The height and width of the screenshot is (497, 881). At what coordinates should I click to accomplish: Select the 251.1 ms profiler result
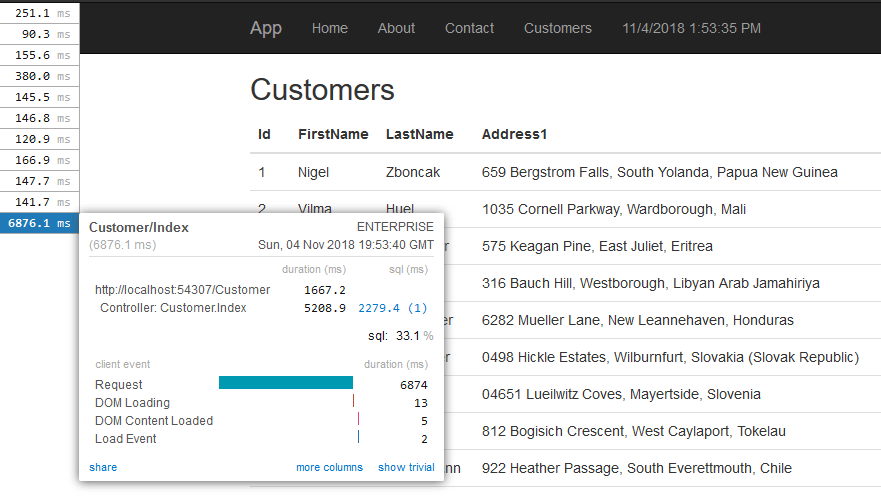click(39, 13)
